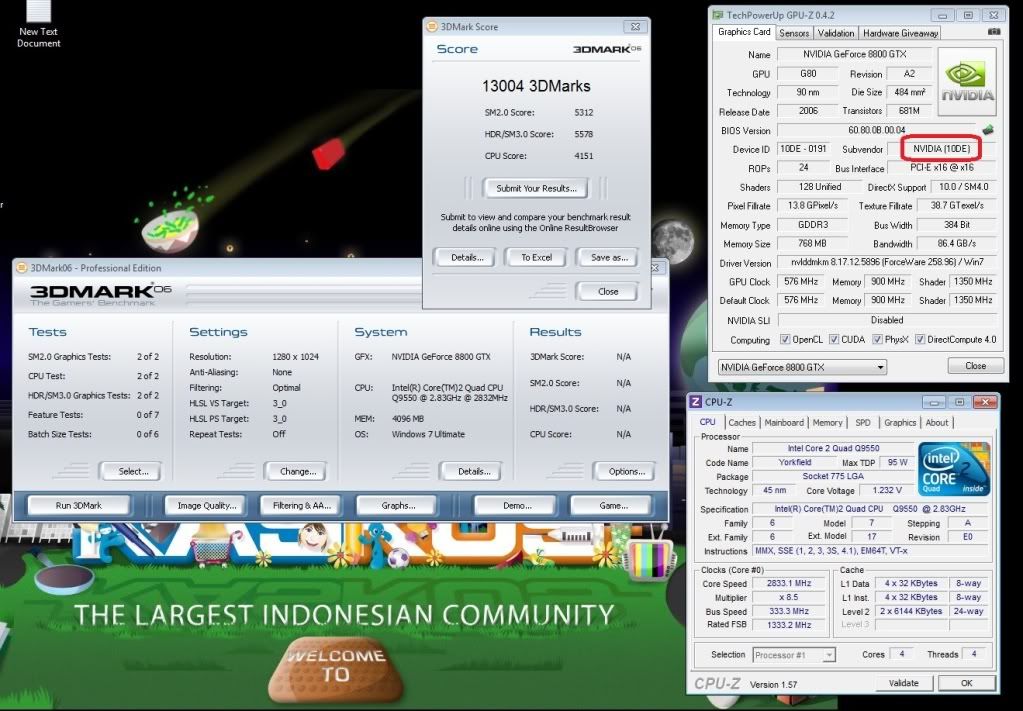Close the 3DMark Score dialog with Close button

(x=608, y=292)
